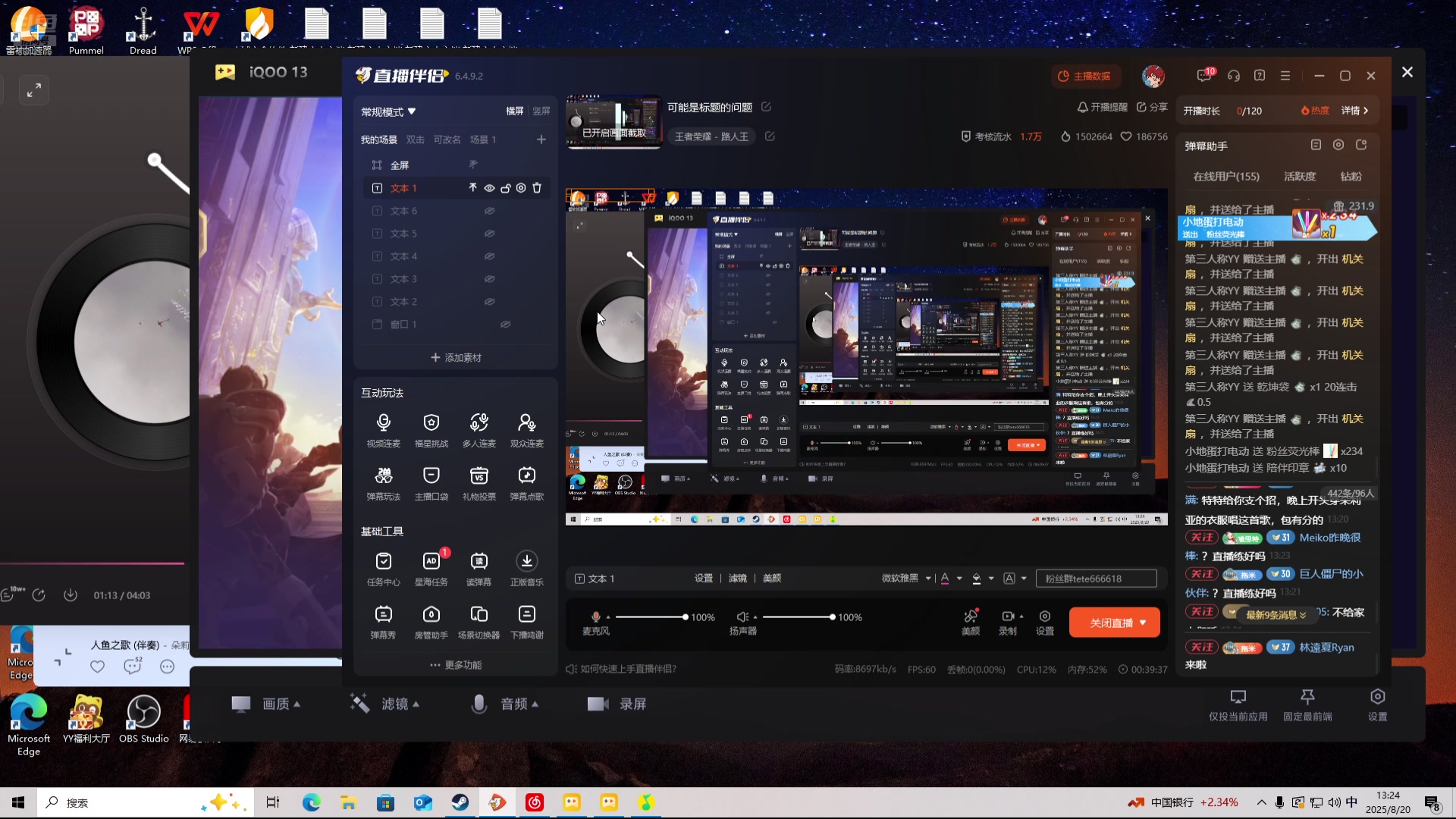Open customer service headset icon
The width and height of the screenshot is (1456, 819).
point(1234,76)
